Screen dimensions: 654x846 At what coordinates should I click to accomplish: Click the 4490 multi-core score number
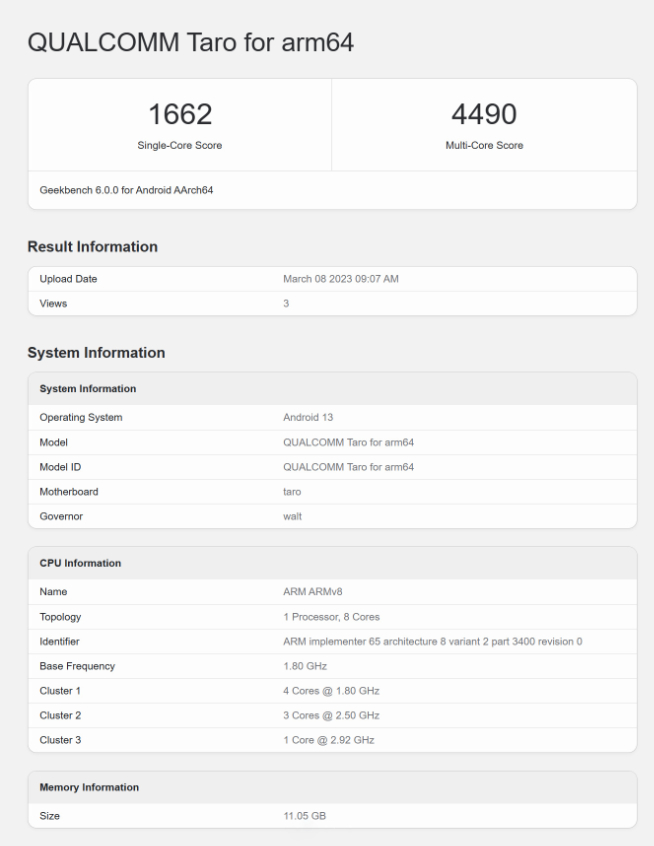tap(484, 114)
